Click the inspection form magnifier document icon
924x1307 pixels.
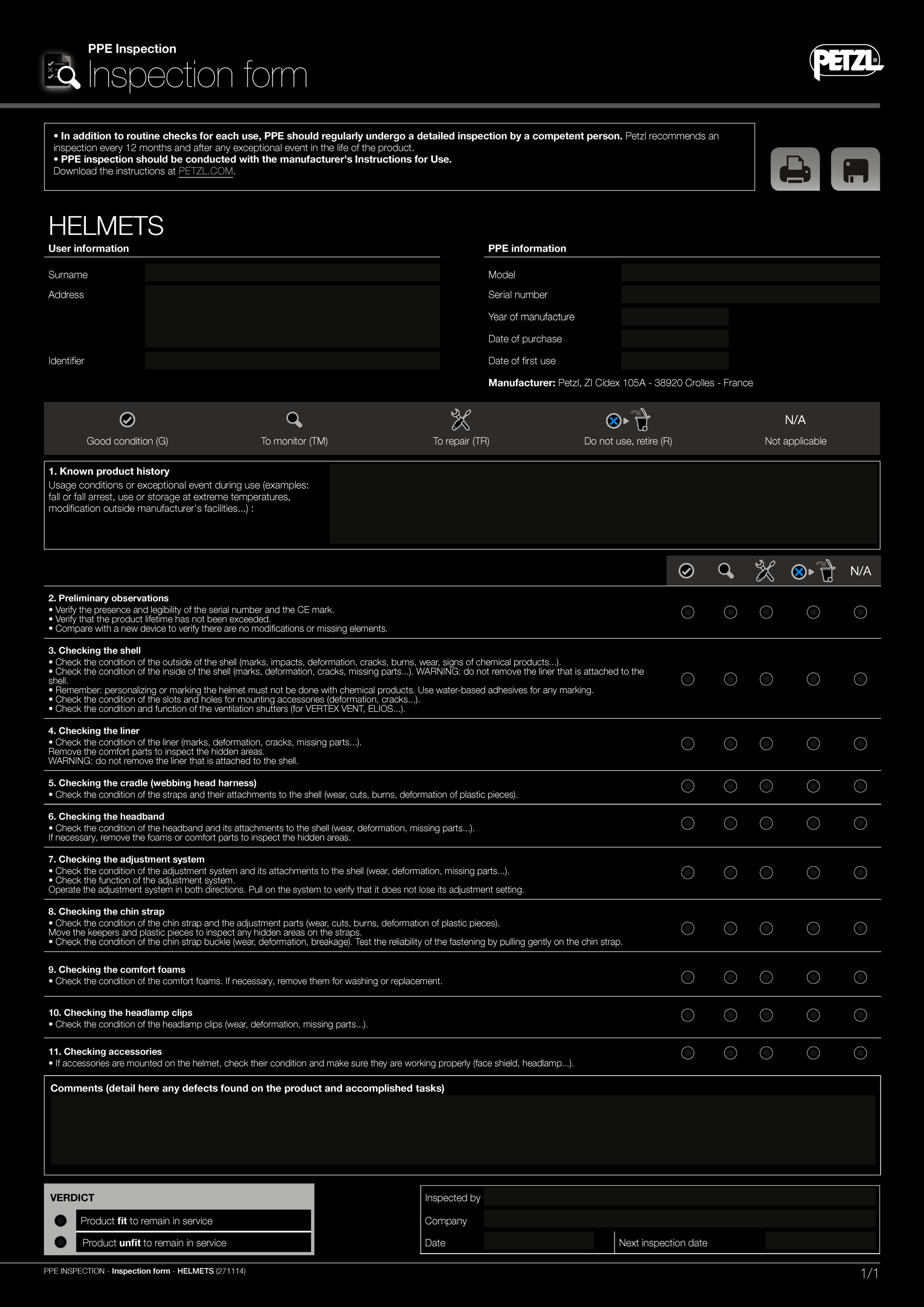point(62,71)
